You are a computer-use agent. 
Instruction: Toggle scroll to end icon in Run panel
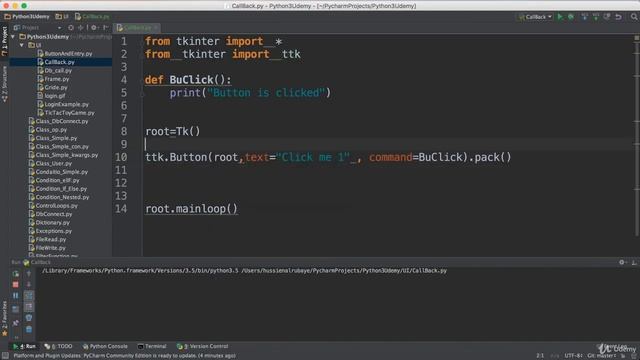29,307
